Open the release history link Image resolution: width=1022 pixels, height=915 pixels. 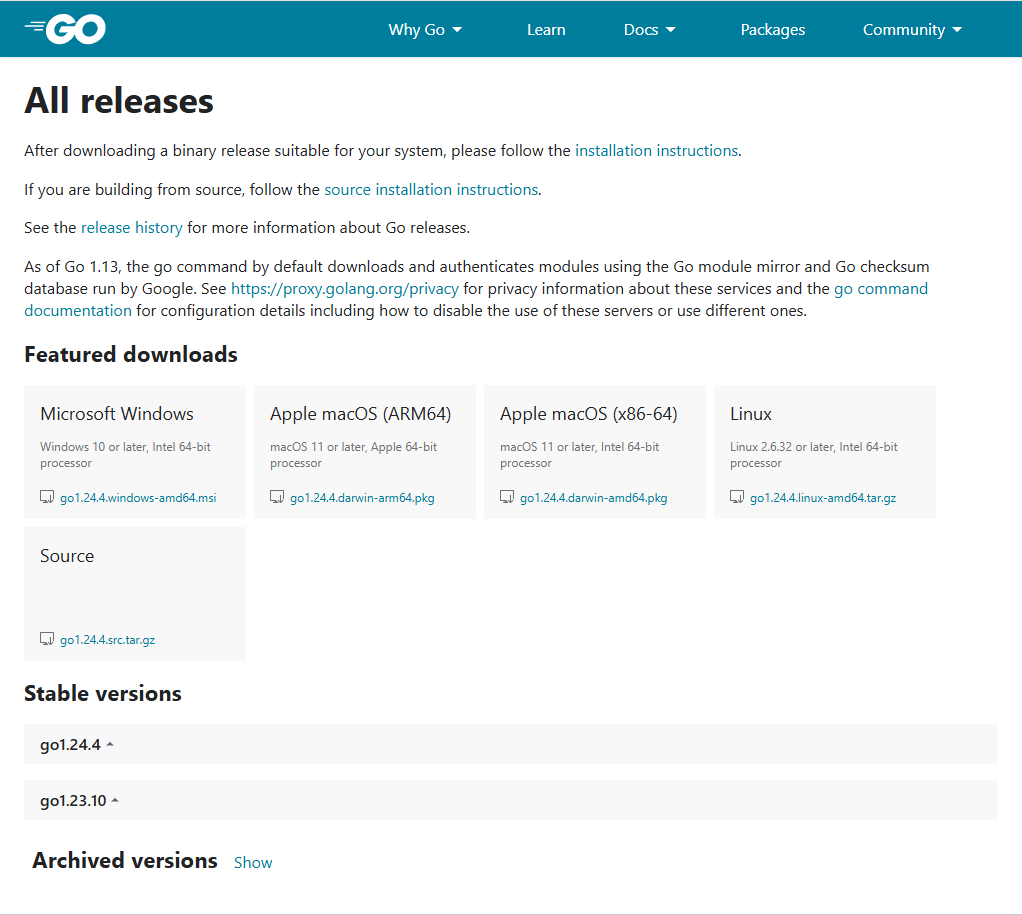[132, 227]
